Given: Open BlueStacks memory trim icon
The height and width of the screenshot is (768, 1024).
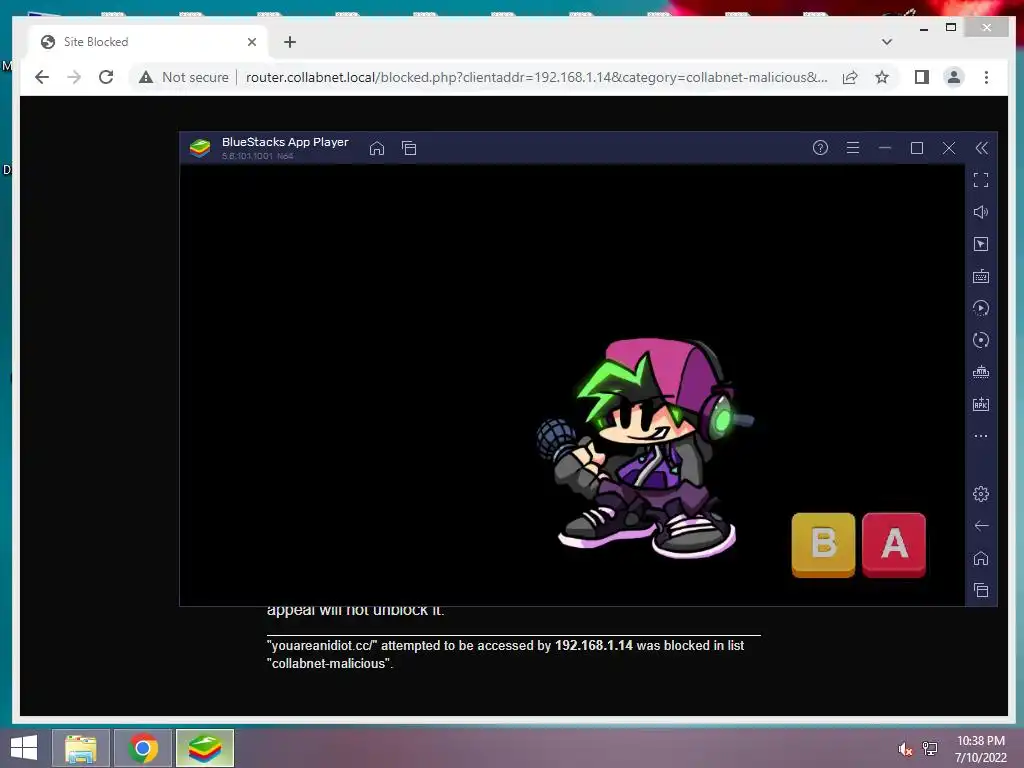Looking at the screenshot, I should (981, 372).
